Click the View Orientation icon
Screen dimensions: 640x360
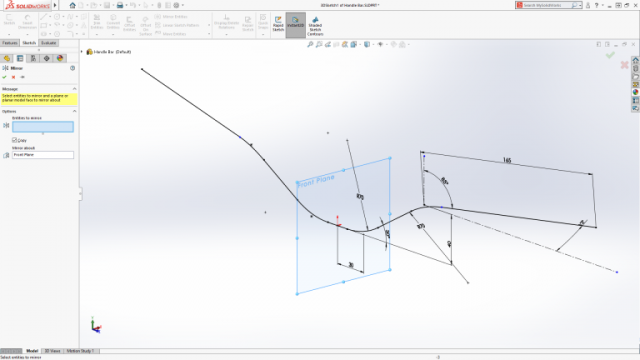click(354, 44)
